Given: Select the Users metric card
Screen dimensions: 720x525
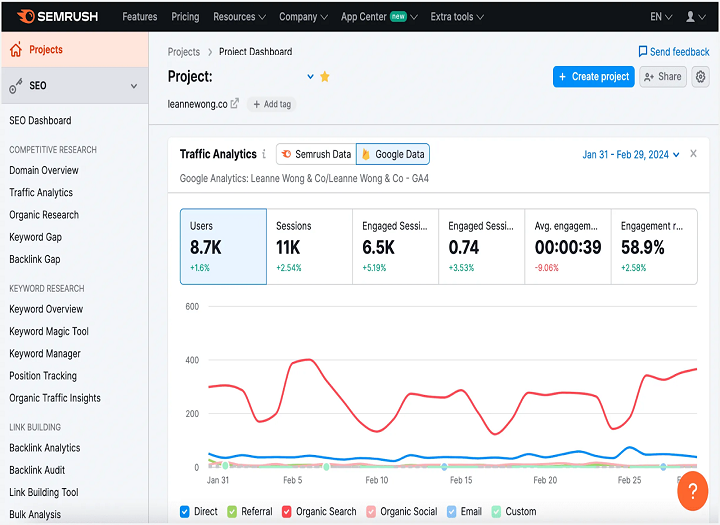Looking at the screenshot, I should coord(223,247).
